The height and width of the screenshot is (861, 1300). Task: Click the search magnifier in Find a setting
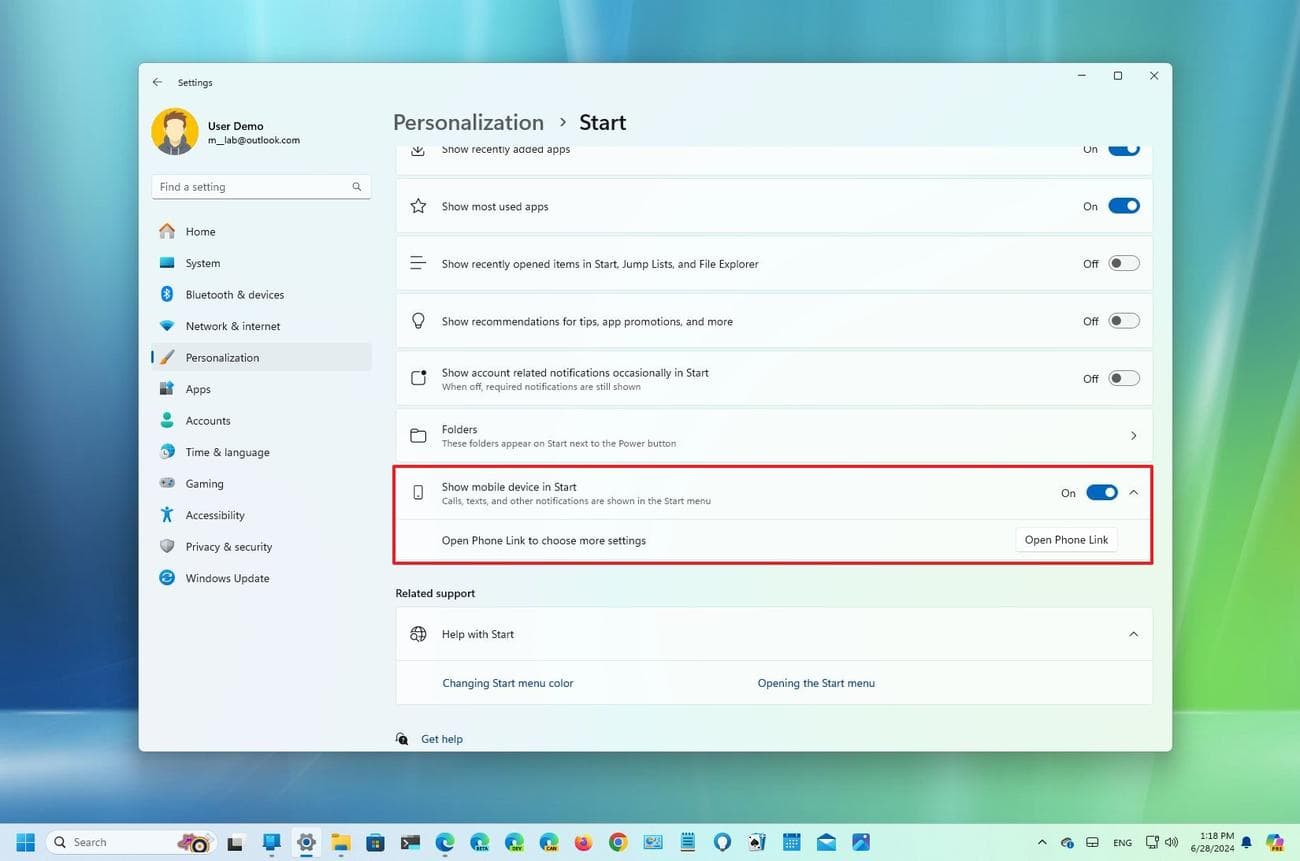[357, 187]
